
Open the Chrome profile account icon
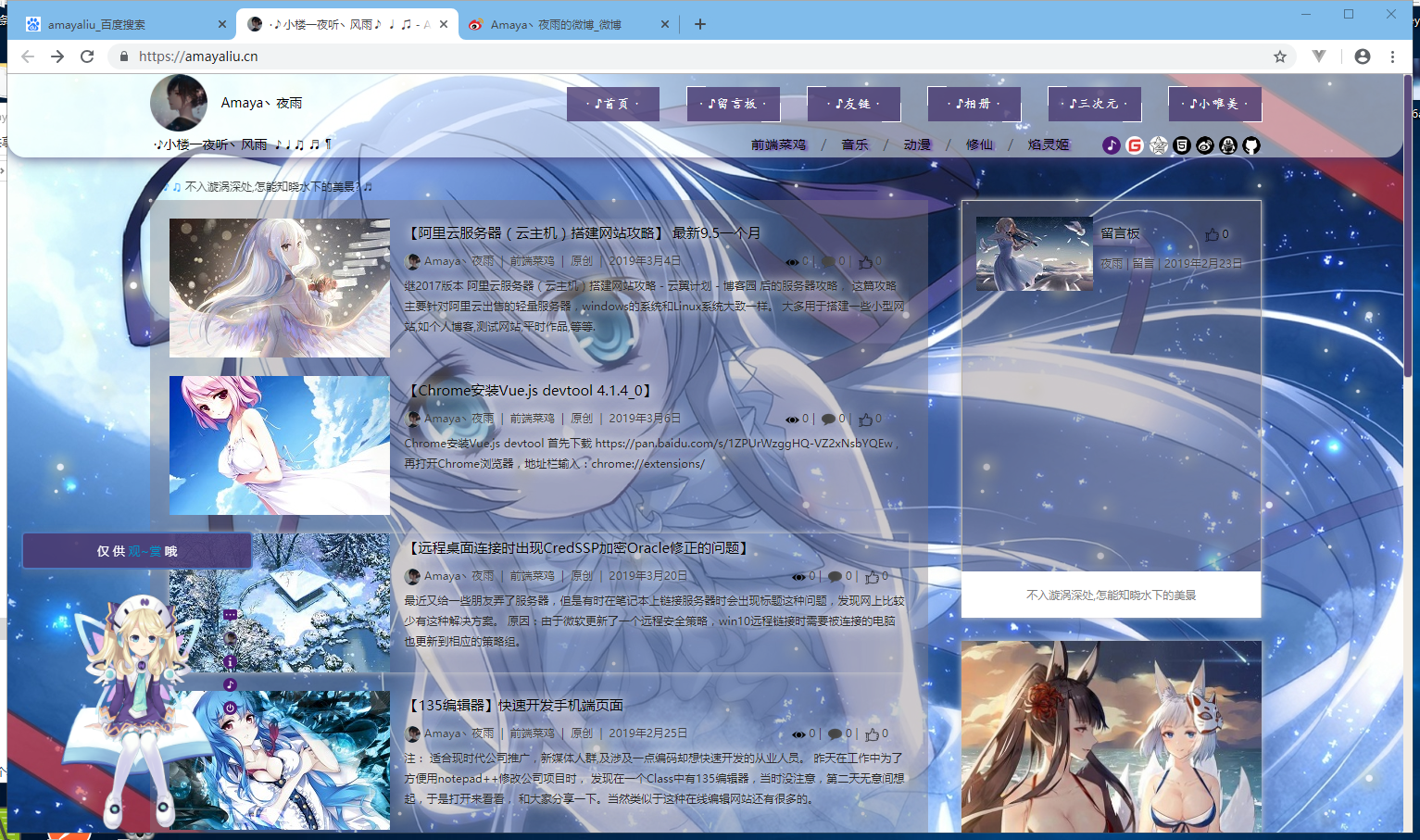pyautogui.click(x=1362, y=56)
